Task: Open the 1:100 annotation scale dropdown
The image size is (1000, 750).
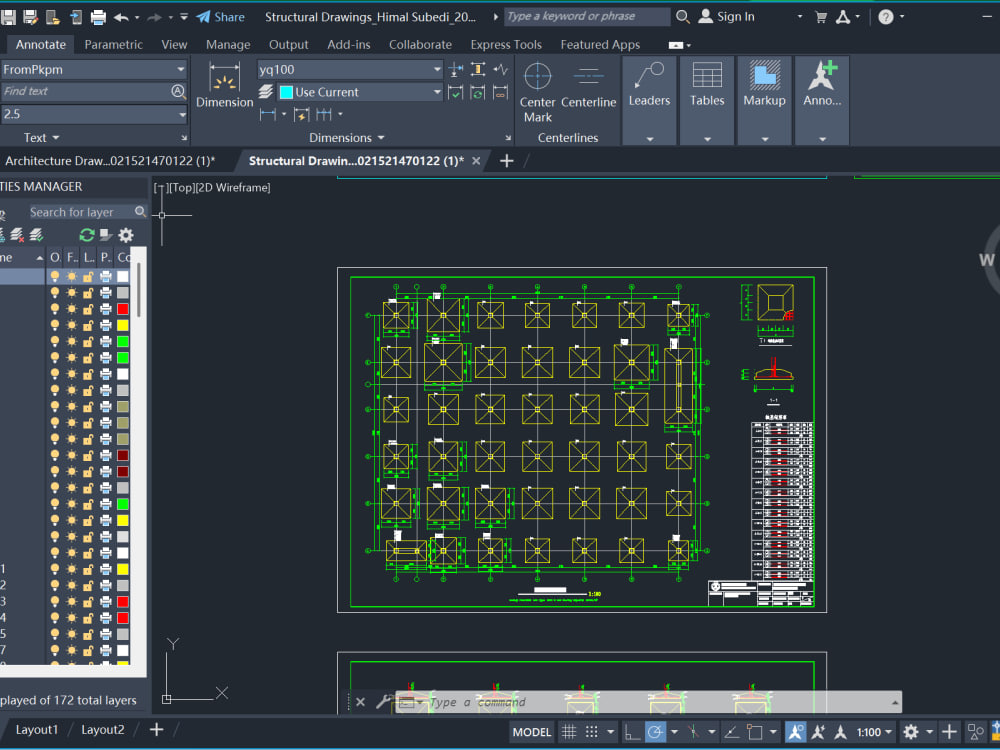Action: [874, 732]
